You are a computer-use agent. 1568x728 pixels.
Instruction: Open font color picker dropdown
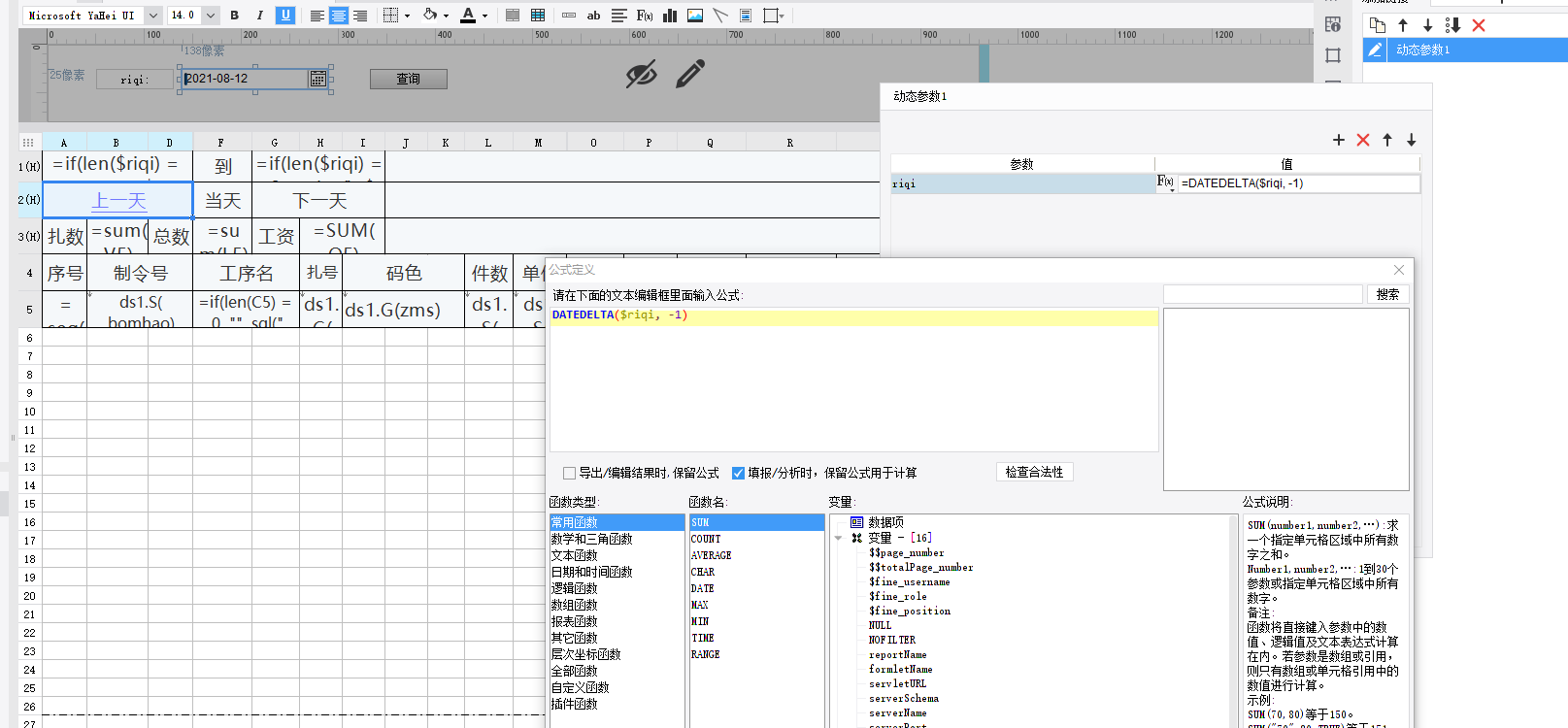pos(484,16)
